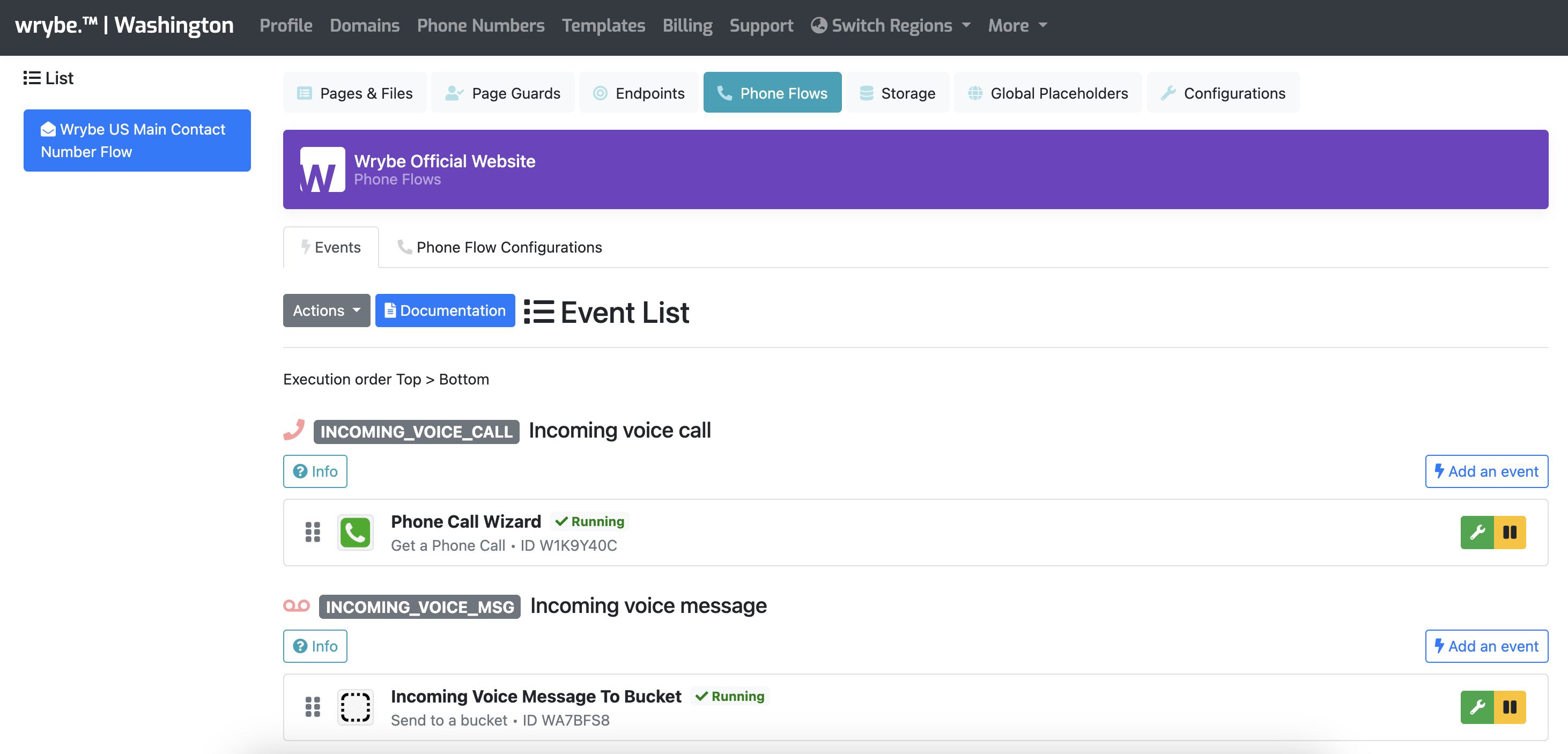This screenshot has height=754, width=1568.
Task: Configure Phone Call Wizard with the wrench icon
Action: click(x=1477, y=533)
